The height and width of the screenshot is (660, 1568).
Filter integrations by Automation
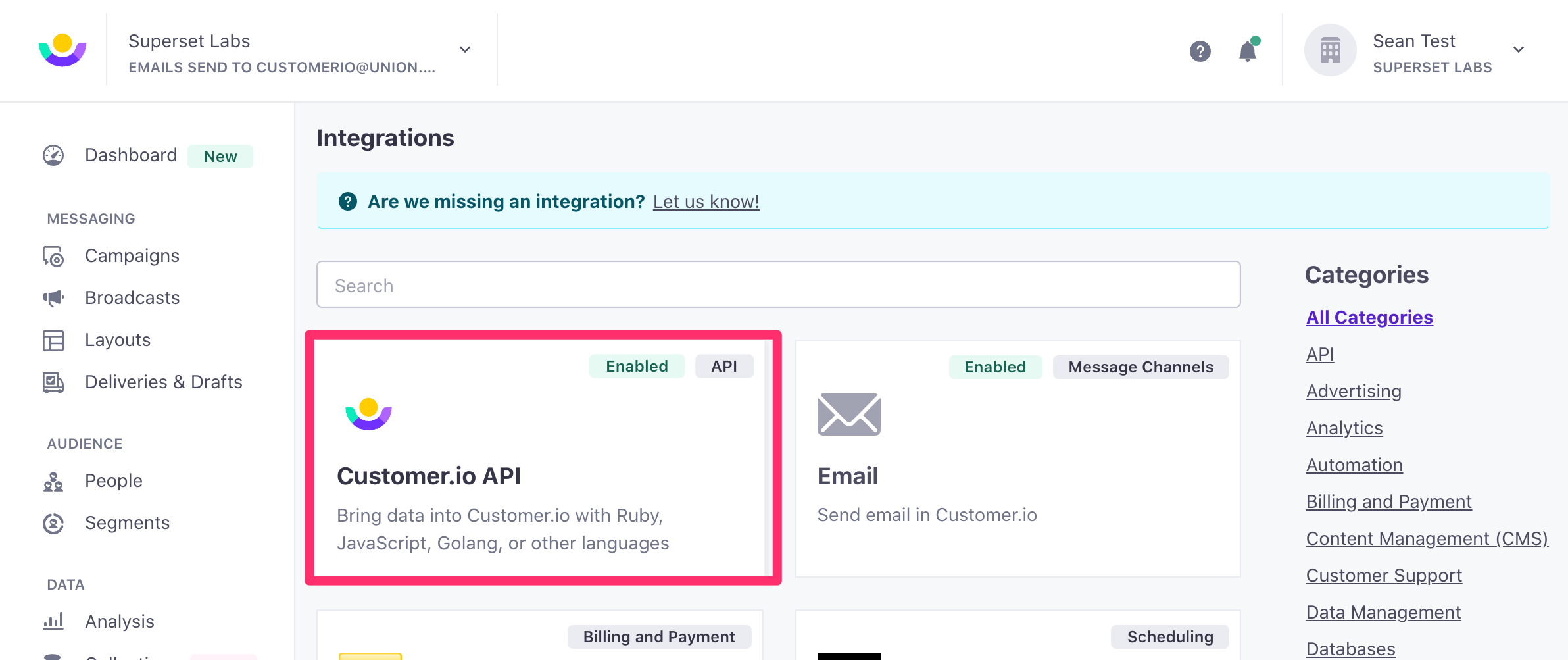[1354, 465]
